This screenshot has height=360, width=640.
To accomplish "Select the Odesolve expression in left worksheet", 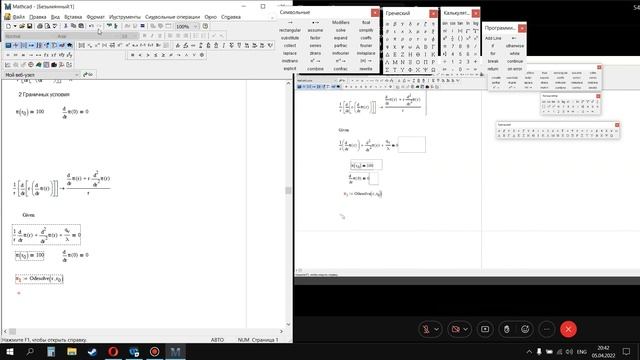I will [39, 279].
